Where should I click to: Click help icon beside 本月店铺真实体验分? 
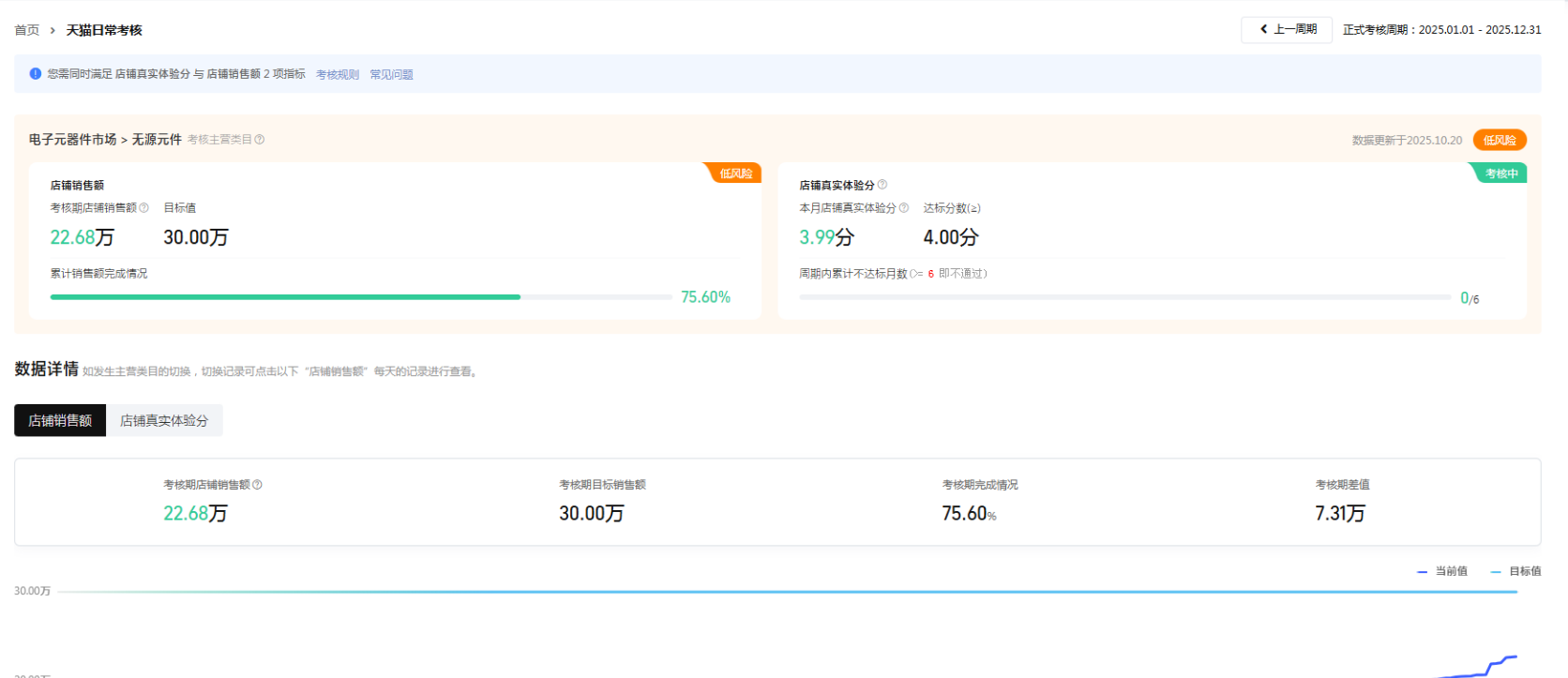(904, 208)
